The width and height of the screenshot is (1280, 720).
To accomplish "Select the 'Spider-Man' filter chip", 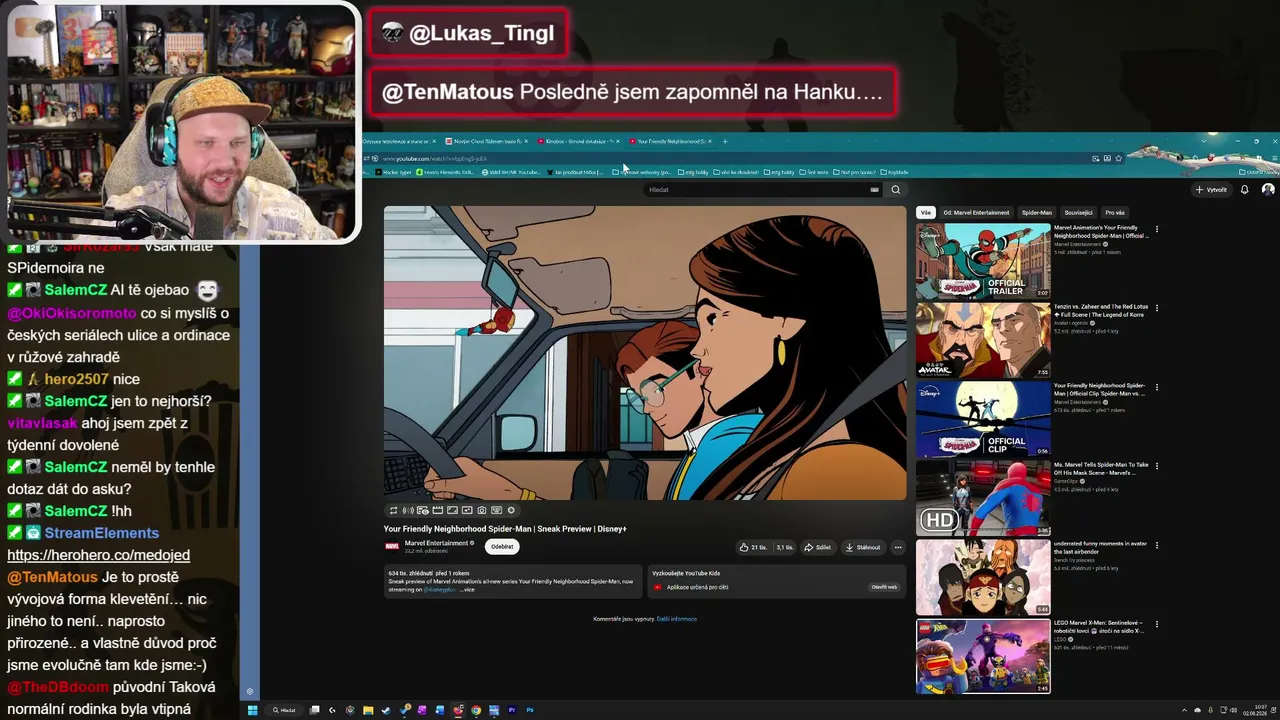I will (1037, 212).
